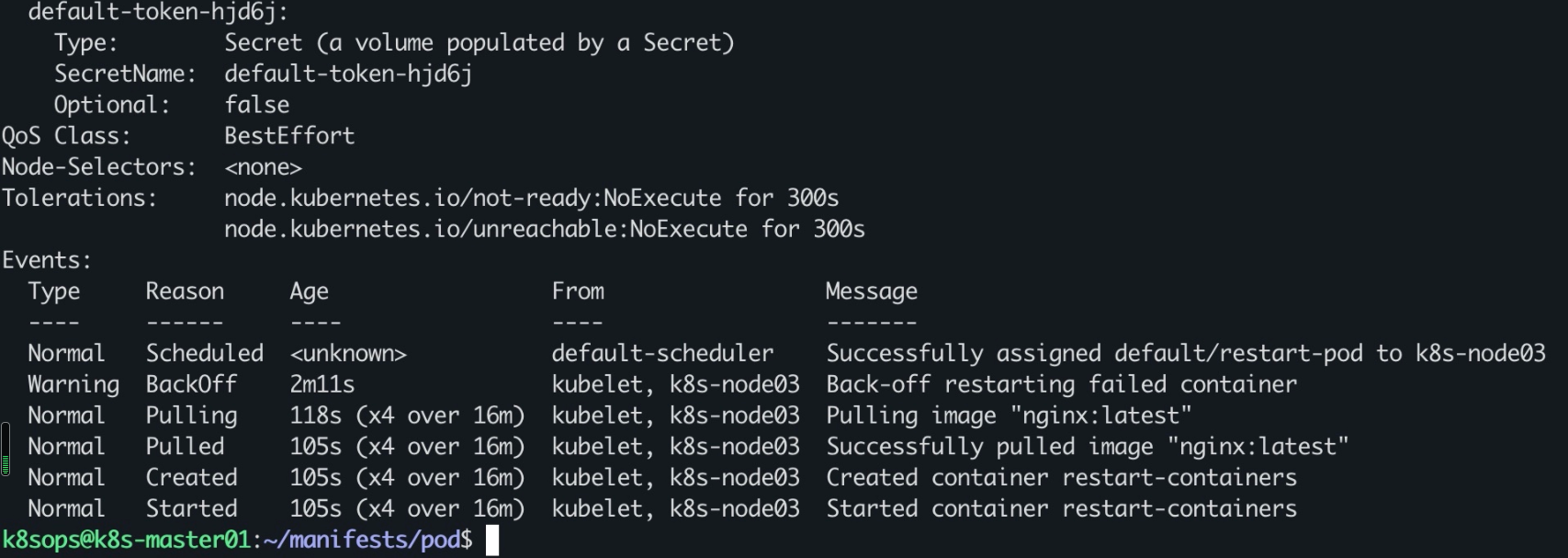Click the Events: section heading
This screenshot has height=558, width=1568.
point(47,260)
